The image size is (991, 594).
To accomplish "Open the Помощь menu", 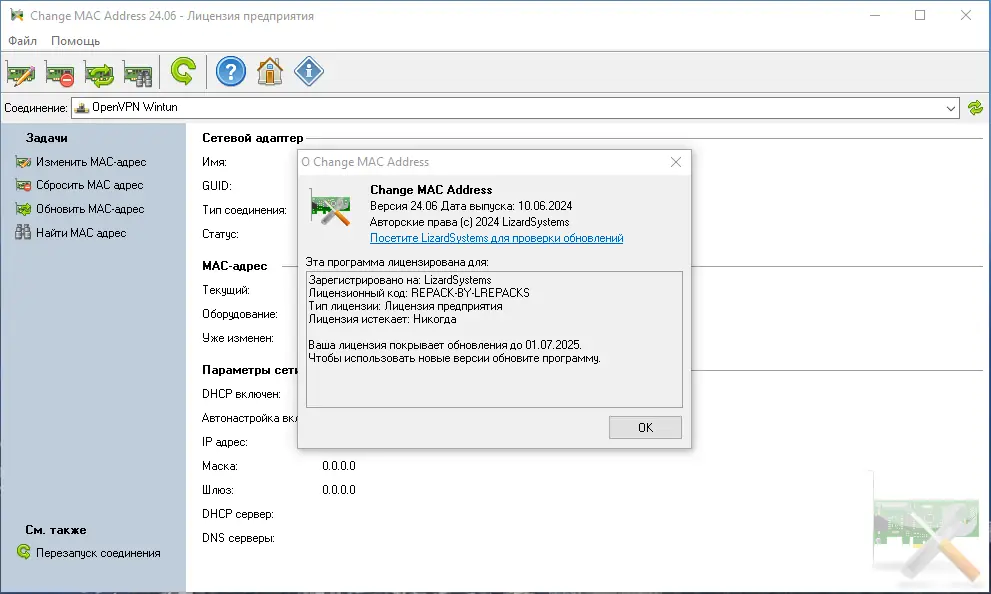I will click(x=75, y=41).
